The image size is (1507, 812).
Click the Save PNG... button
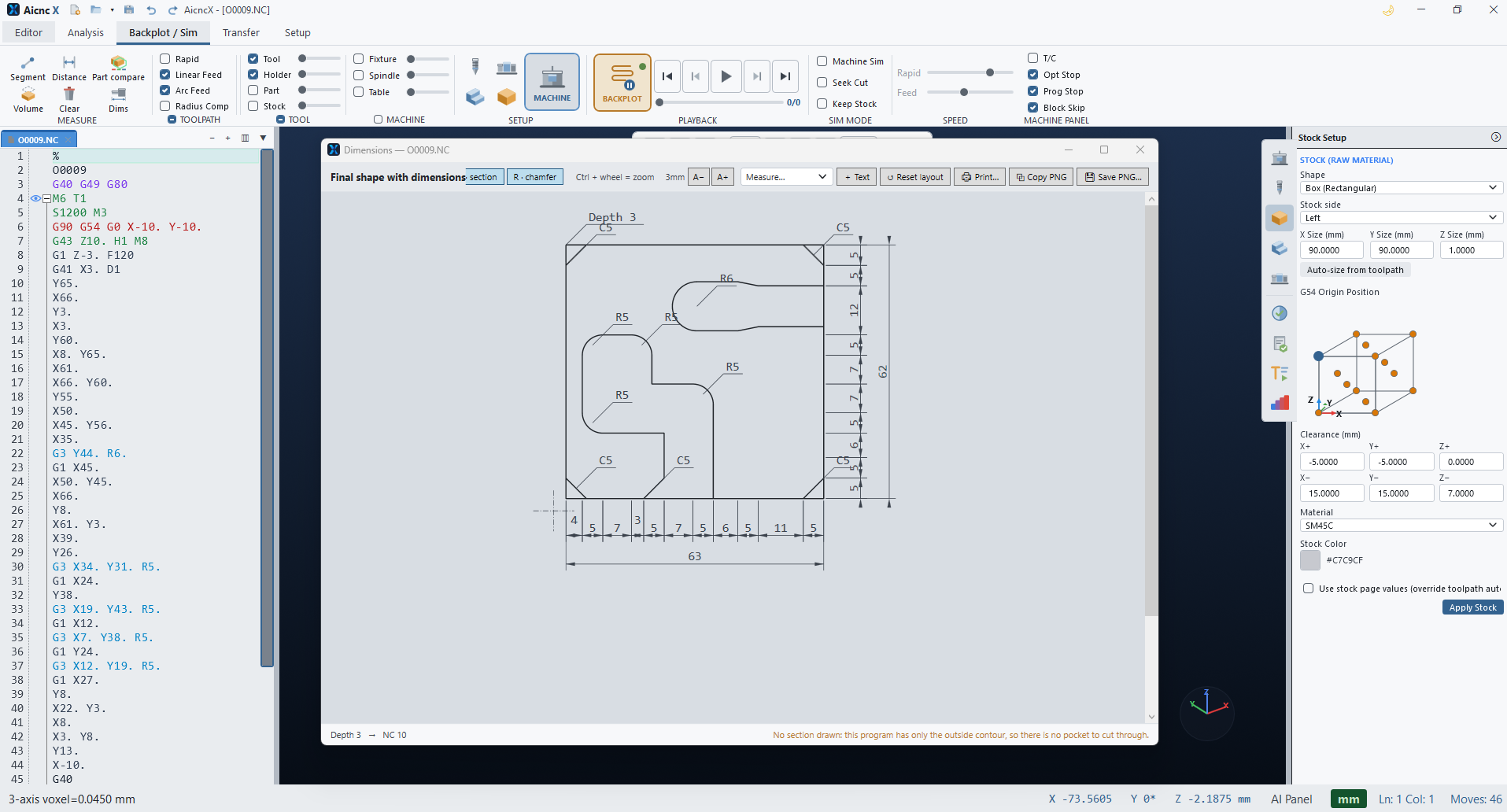pyautogui.click(x=1113, y=177)
